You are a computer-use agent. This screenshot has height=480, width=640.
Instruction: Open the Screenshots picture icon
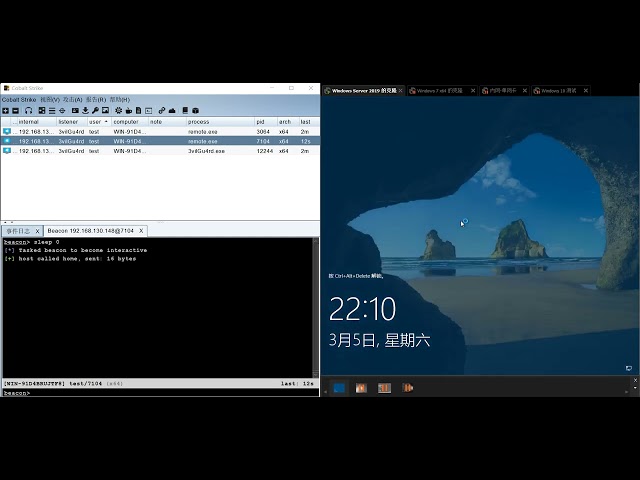pyautogui.click(x=105, y=111)
